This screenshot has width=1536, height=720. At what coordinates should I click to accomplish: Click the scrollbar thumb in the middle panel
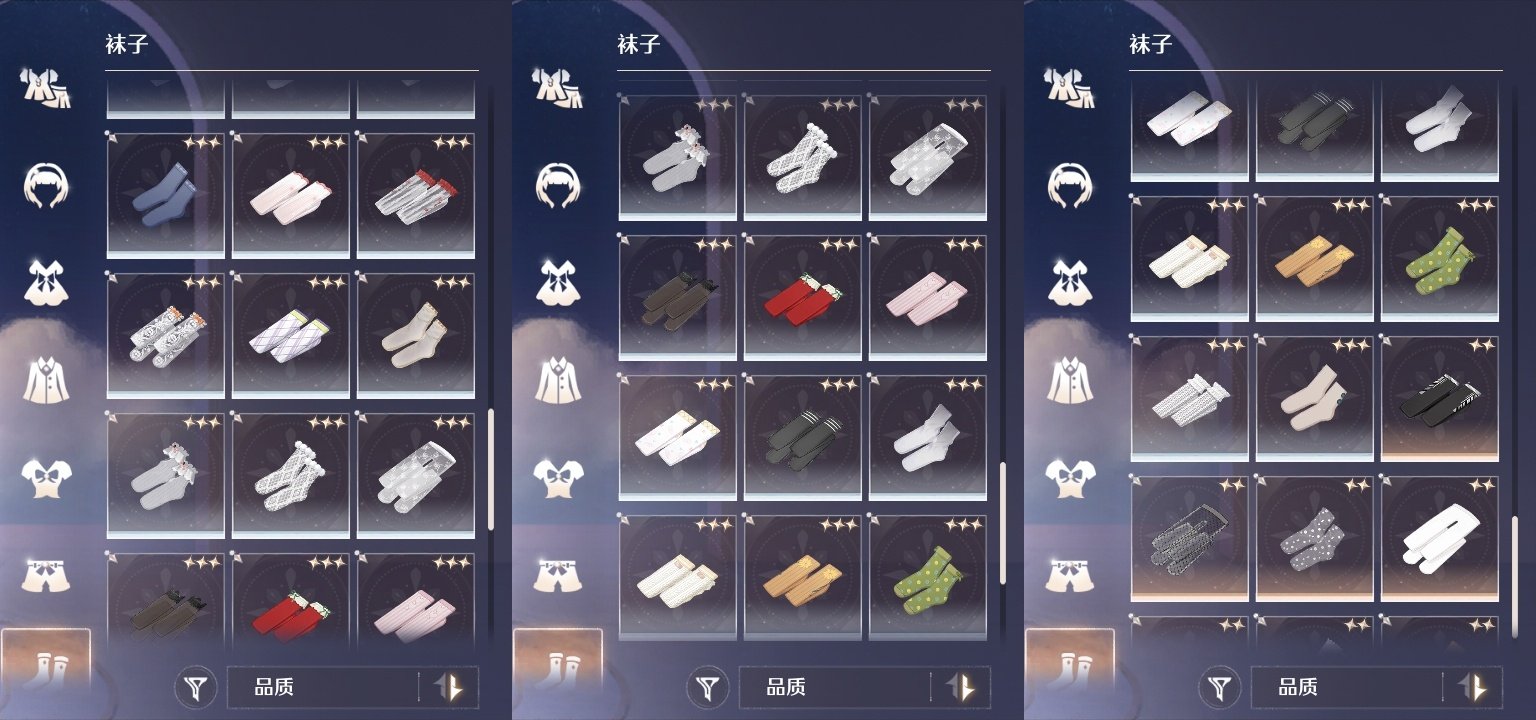click(1003, 522)
